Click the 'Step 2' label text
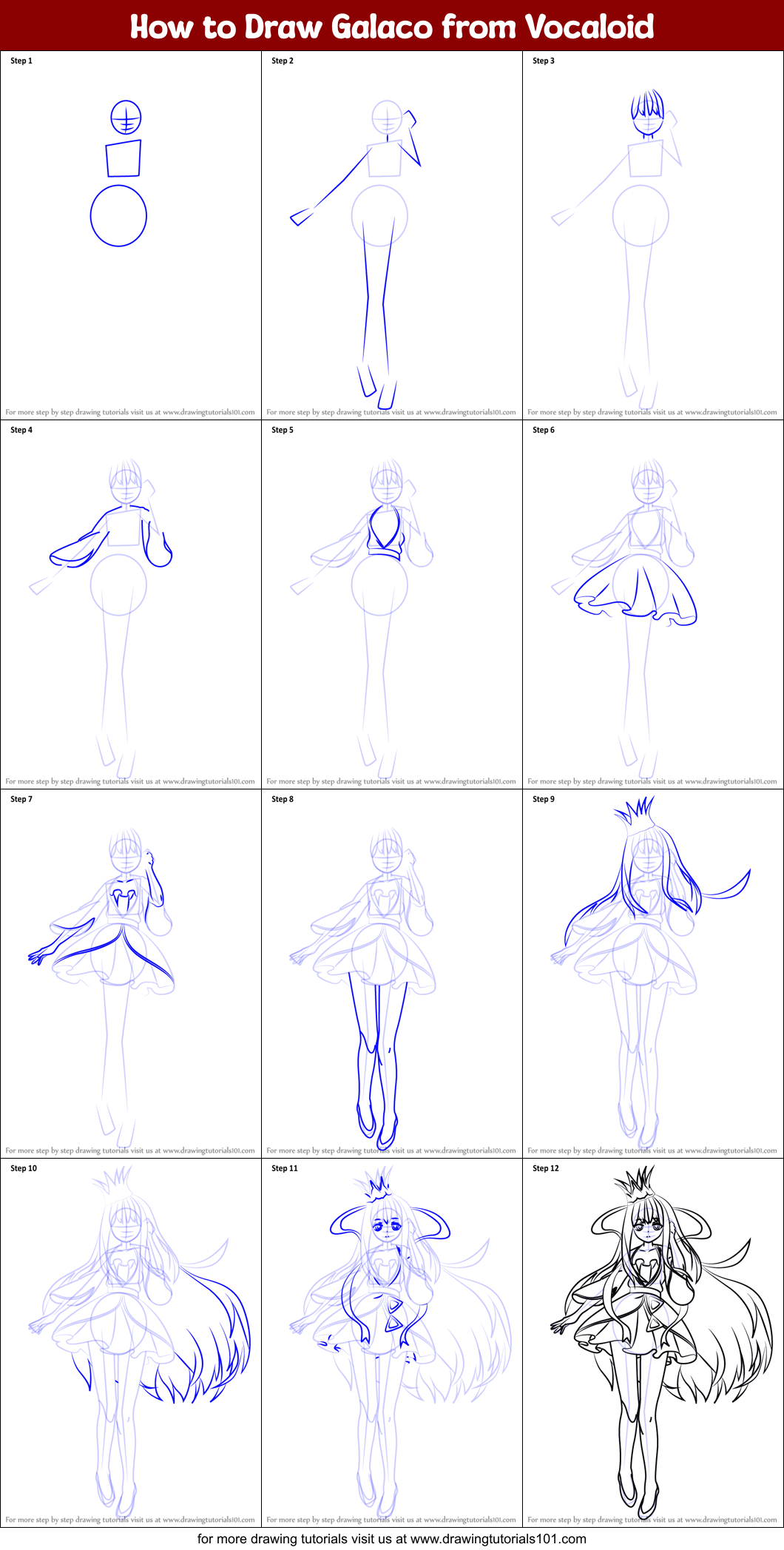The width and height of the screenshot is (784, 1550). click(283, 61)
